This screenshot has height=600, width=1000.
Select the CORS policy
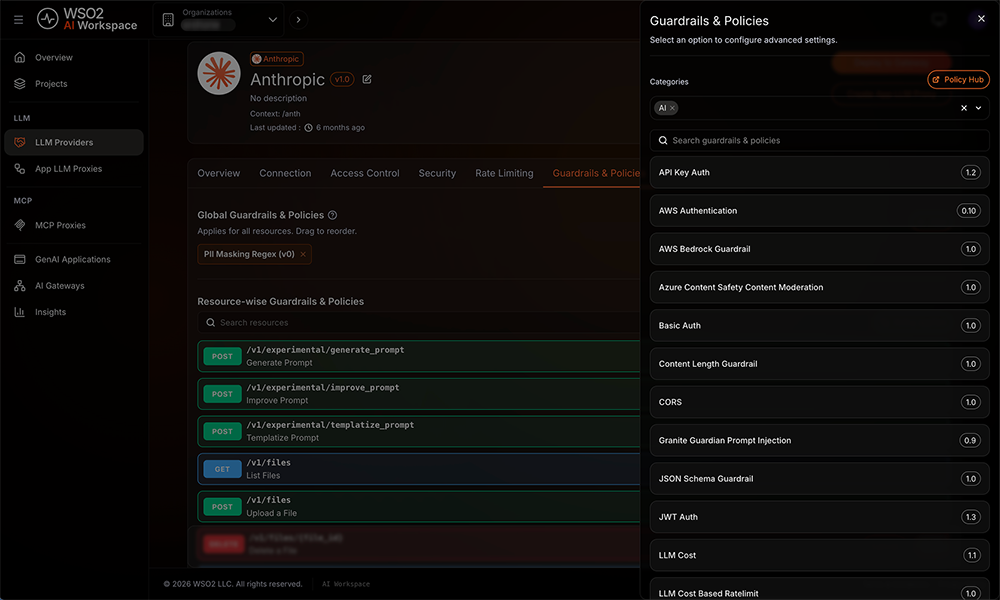pyautogui.click(x=820, y=402)
